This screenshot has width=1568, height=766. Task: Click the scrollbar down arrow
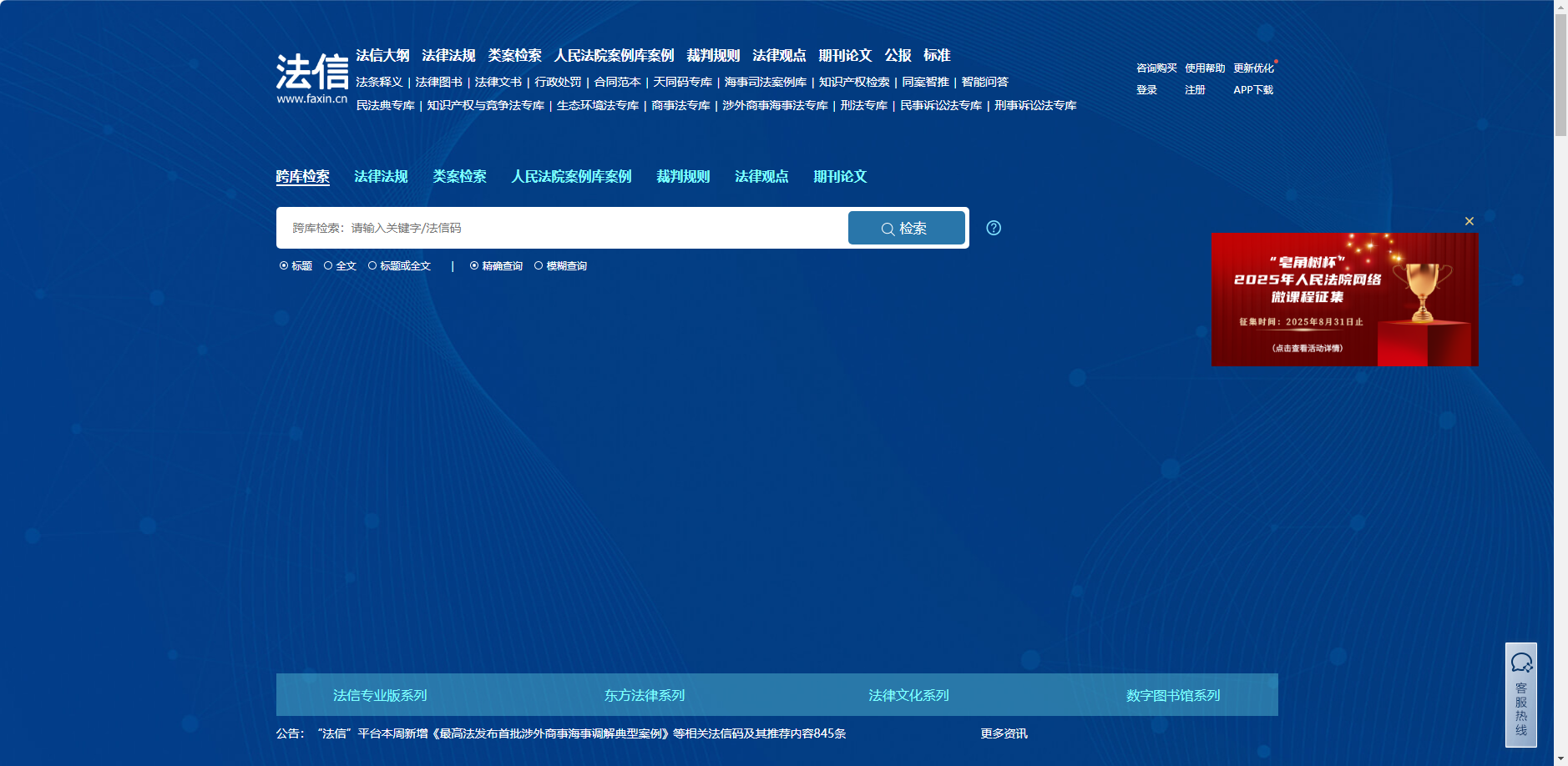point(1560,758)
